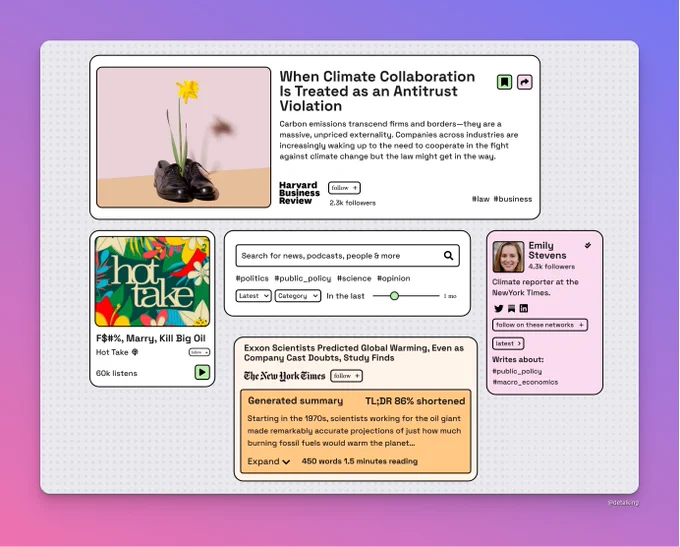Play the Hot Take podcast episode
Viewport: 680px width, 547px height.
click(x=202, y=372)
